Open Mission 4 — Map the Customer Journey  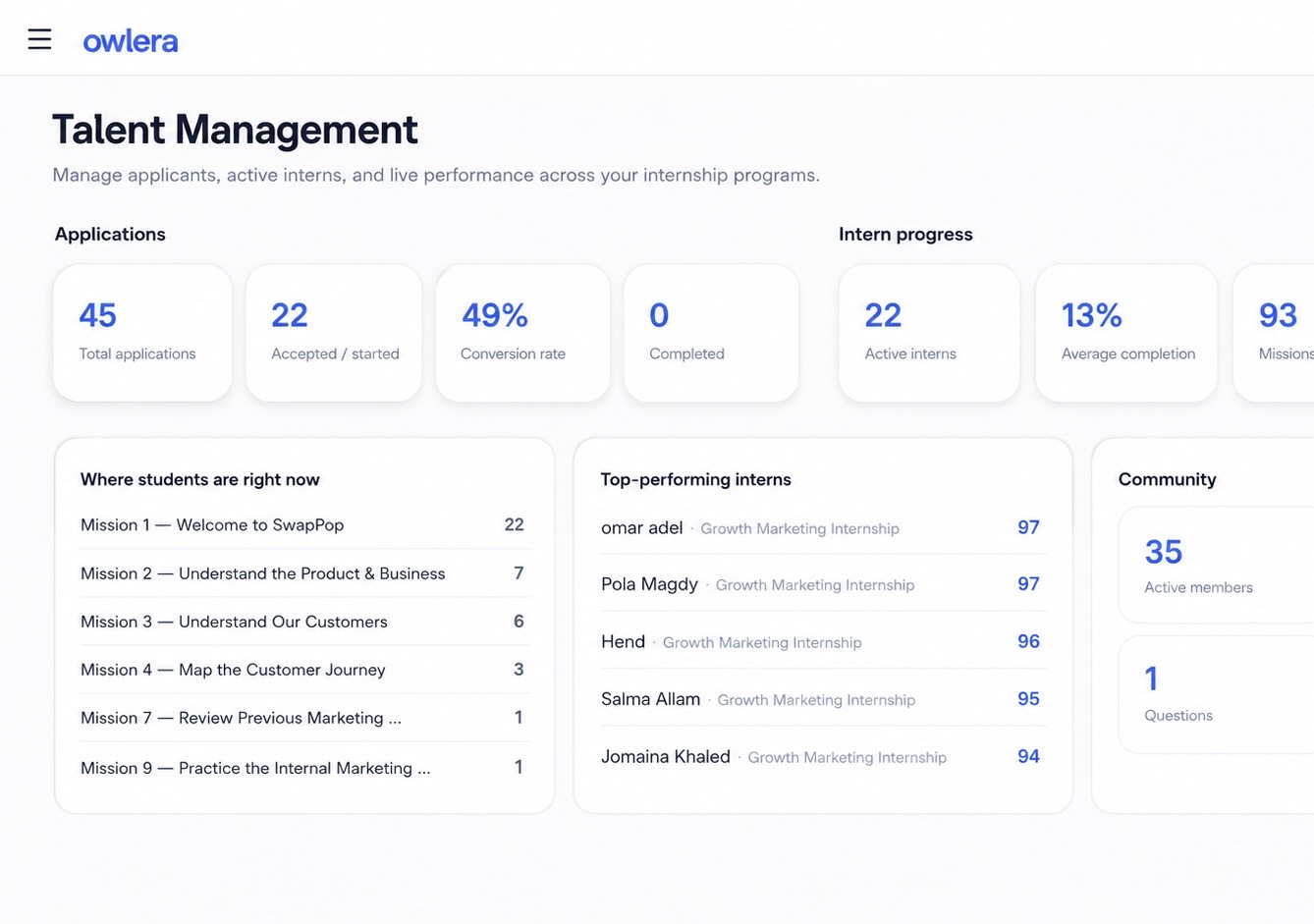pyautogui.click(x=304, y=670)
